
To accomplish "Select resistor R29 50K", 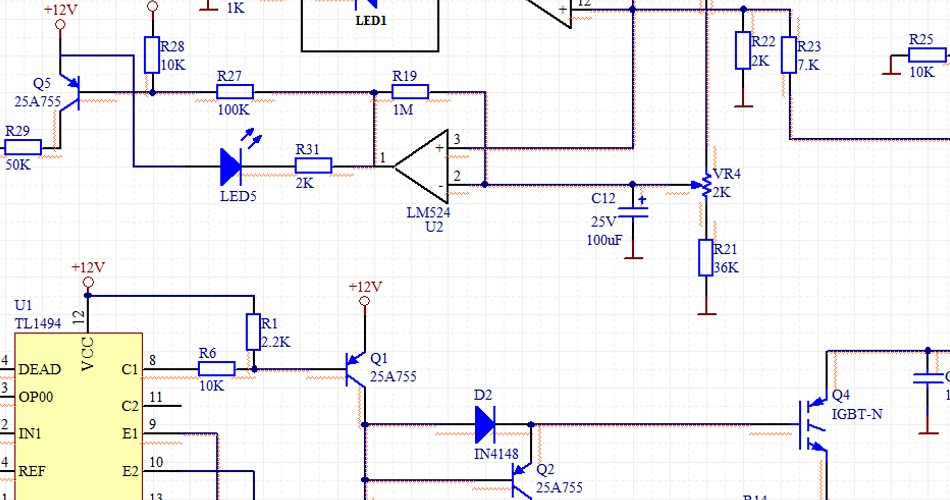I will pos(22,147).
